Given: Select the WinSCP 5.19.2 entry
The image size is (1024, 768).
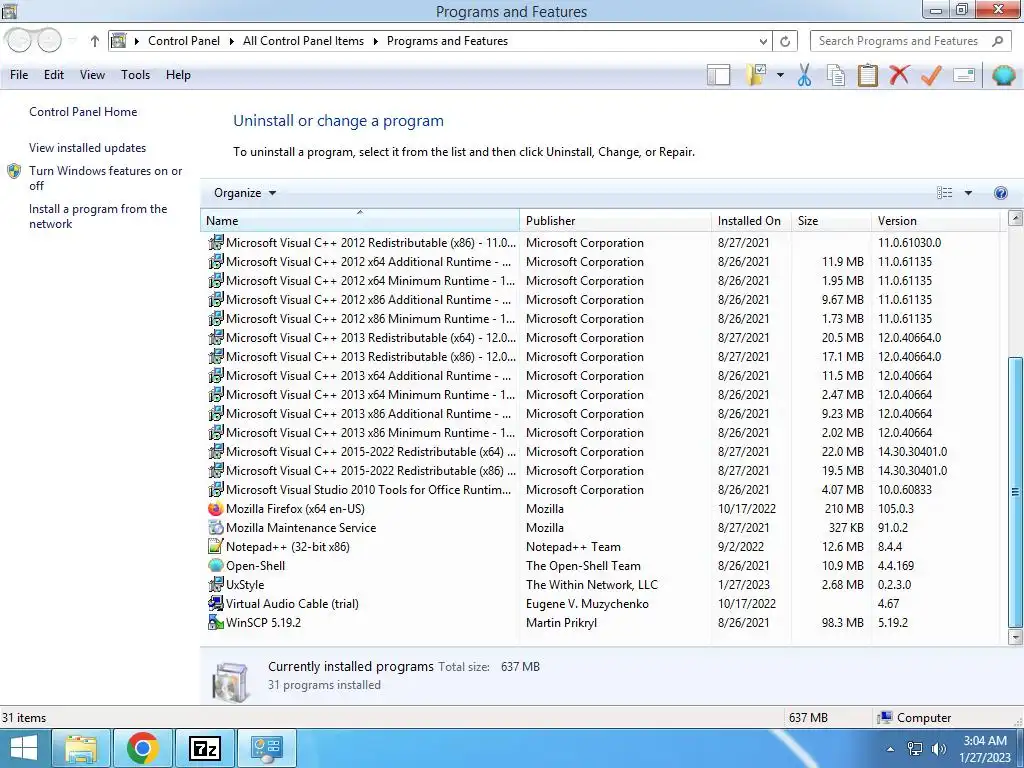Looking at the screenshot, I should (x=603, y=622).
